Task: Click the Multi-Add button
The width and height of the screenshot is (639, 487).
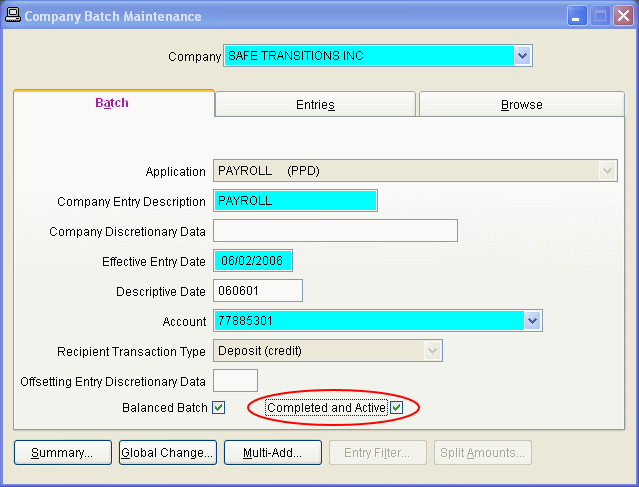Action: [272, 453]
